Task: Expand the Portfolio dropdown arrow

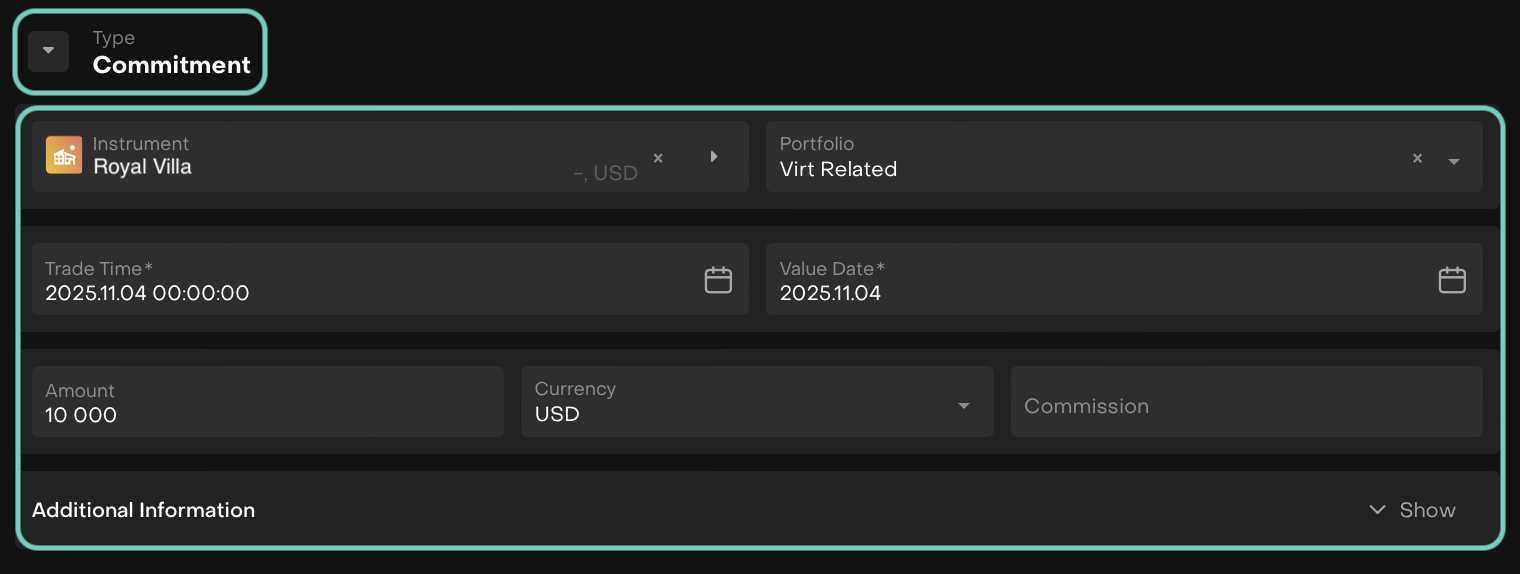Action: click(x=1454, y=161)
